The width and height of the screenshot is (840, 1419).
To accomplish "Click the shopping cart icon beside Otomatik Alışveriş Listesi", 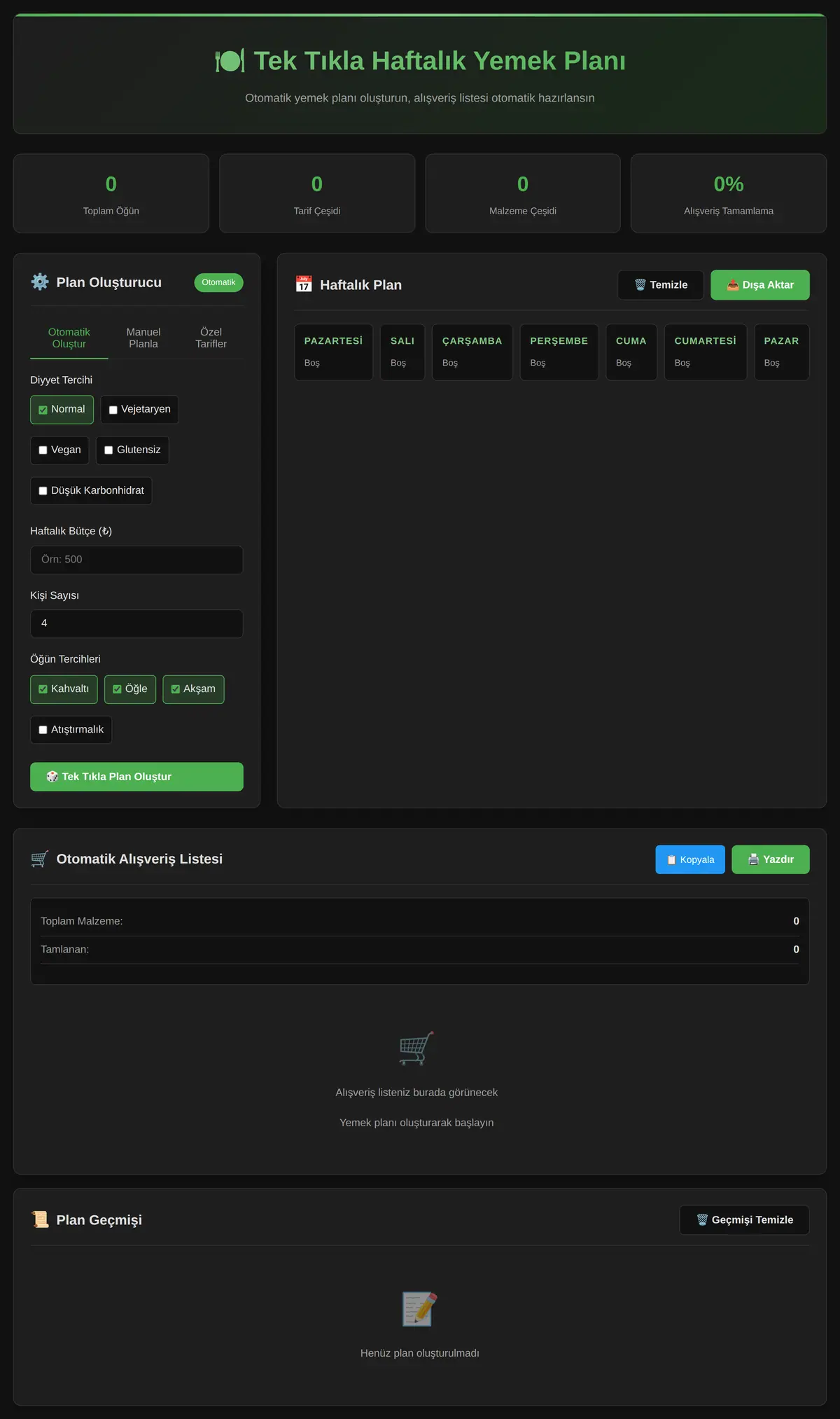I will (40, 859).
